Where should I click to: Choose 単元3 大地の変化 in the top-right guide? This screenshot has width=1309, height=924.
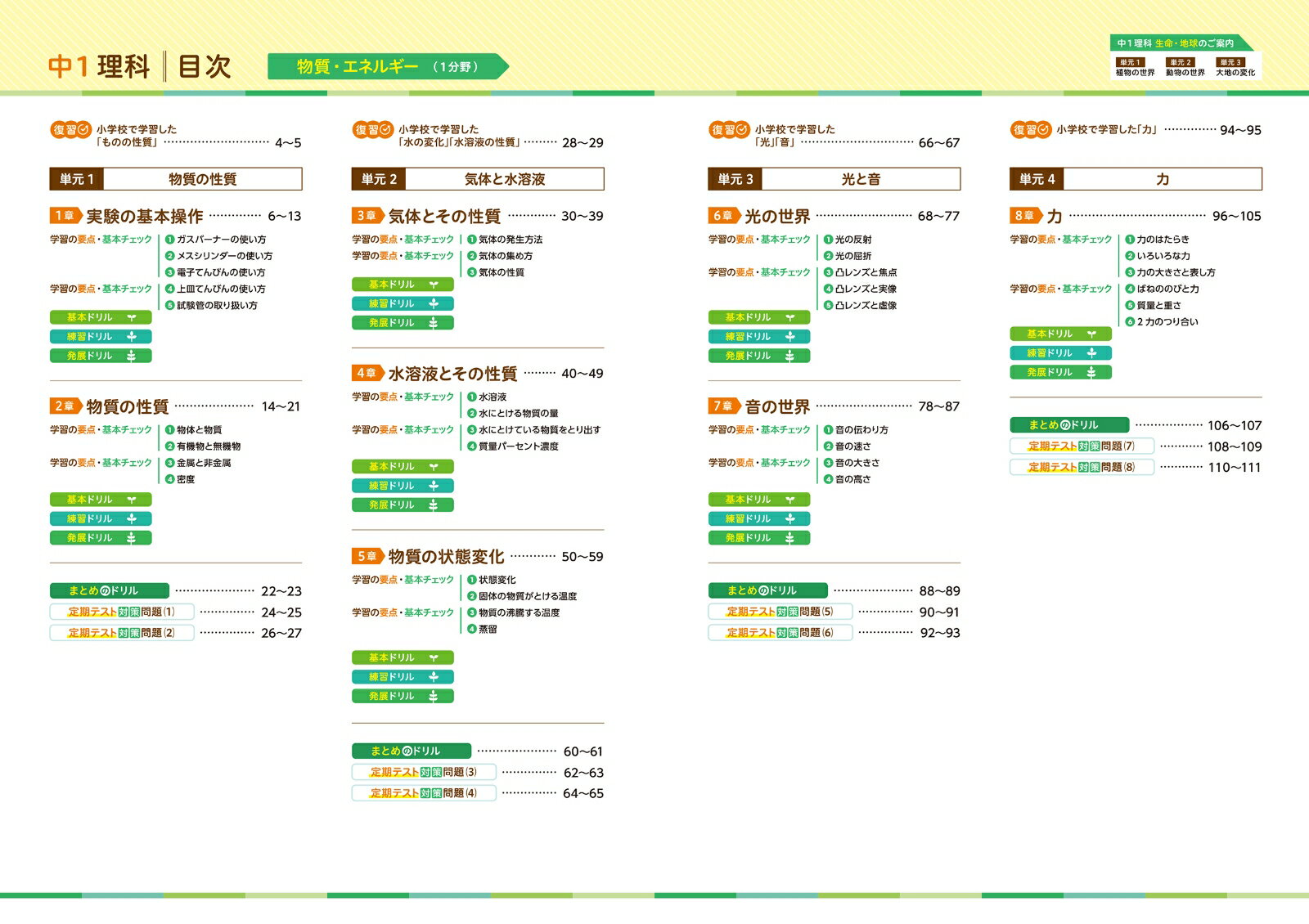pos(1235,68)
